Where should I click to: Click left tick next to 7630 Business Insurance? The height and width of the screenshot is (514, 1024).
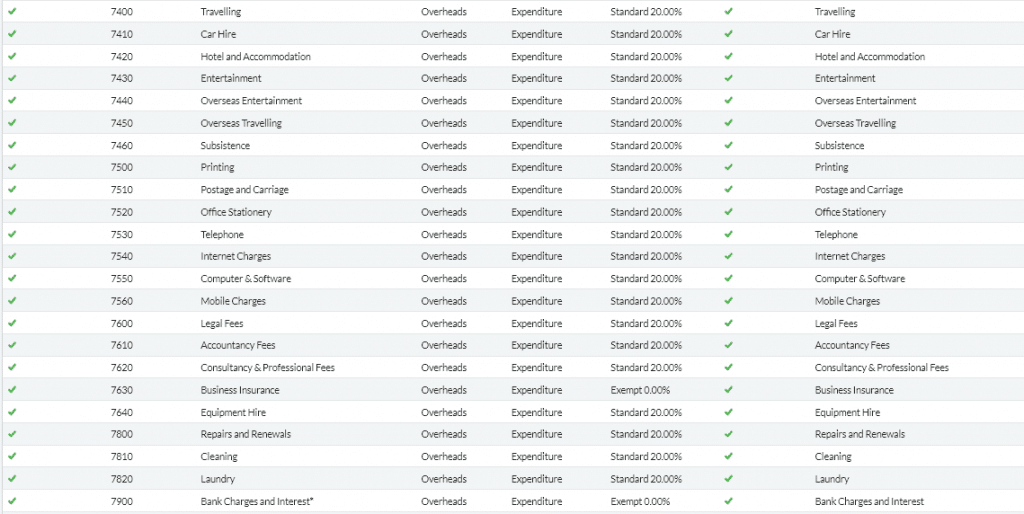12,390
